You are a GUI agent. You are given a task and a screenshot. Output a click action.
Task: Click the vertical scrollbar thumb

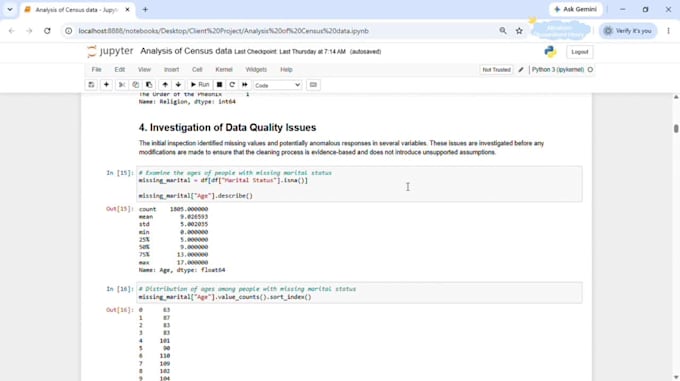tap(676, 129)
